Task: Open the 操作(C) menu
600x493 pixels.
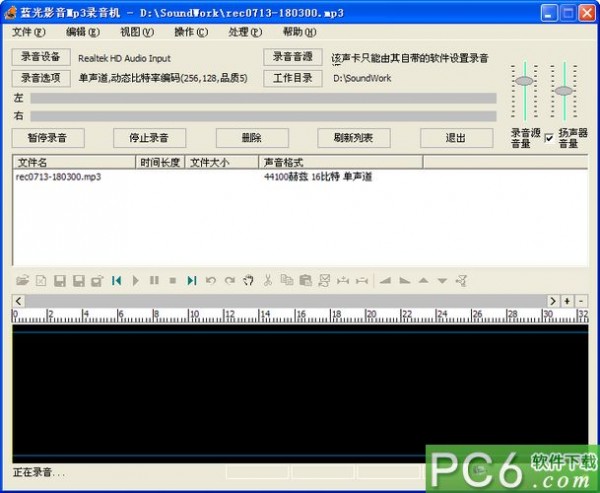Action: [x=191, y=32]
